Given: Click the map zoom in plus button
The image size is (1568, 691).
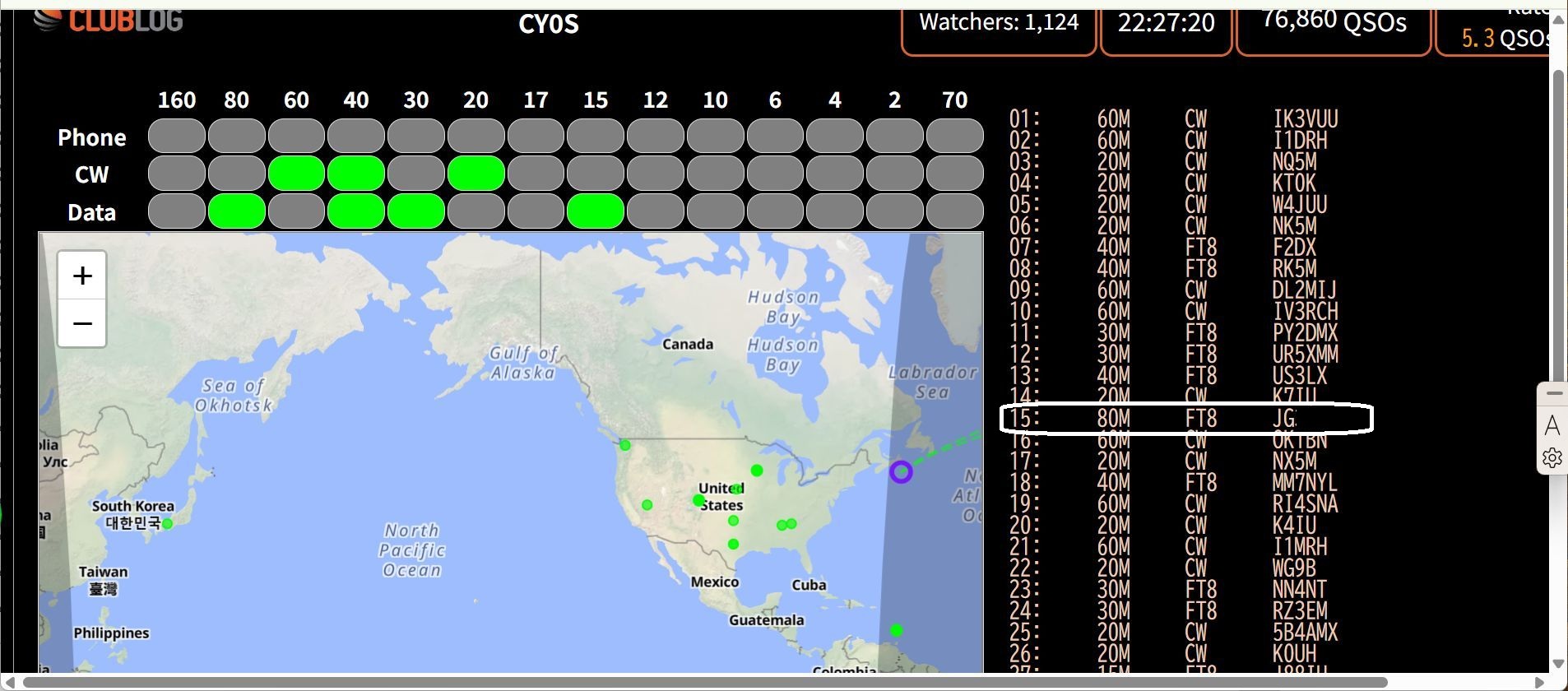Looking at the screenshot, I should [x=82, y=276].
